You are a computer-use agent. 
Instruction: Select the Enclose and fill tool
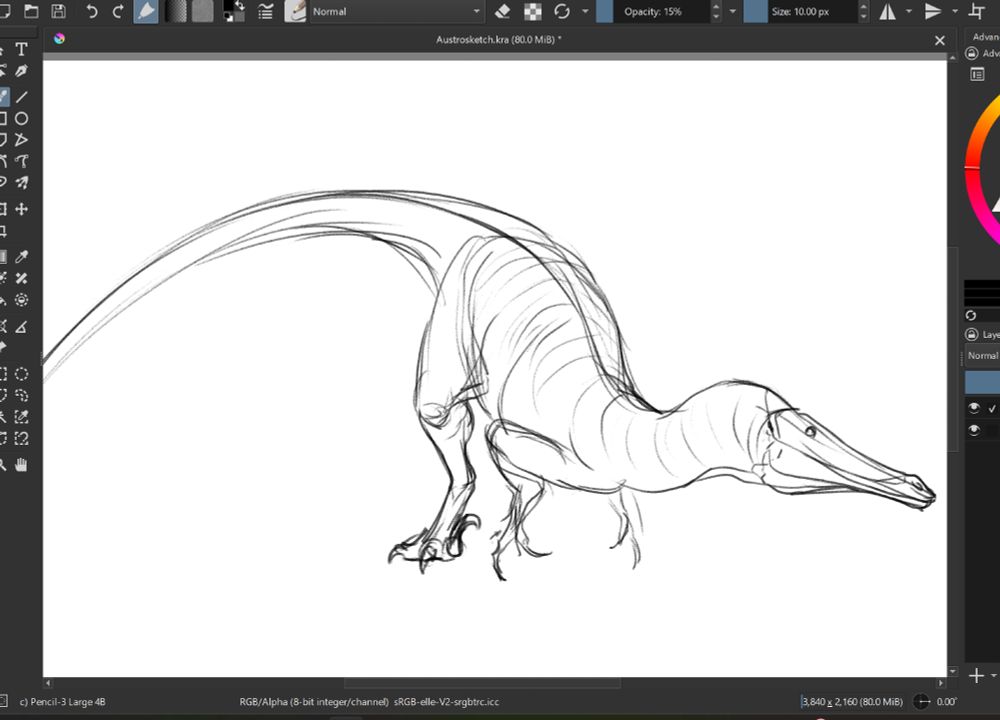point(22,300)
